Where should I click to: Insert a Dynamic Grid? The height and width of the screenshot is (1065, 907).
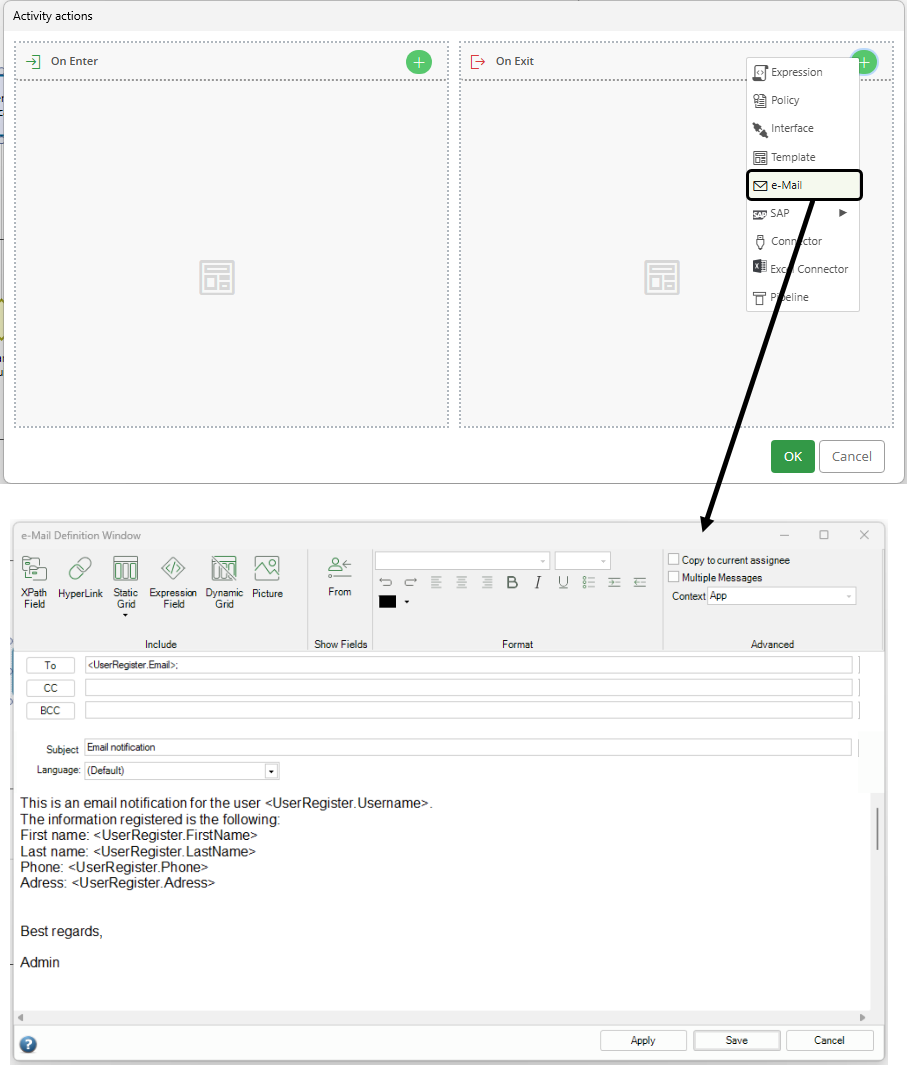[x=224, y=582]
